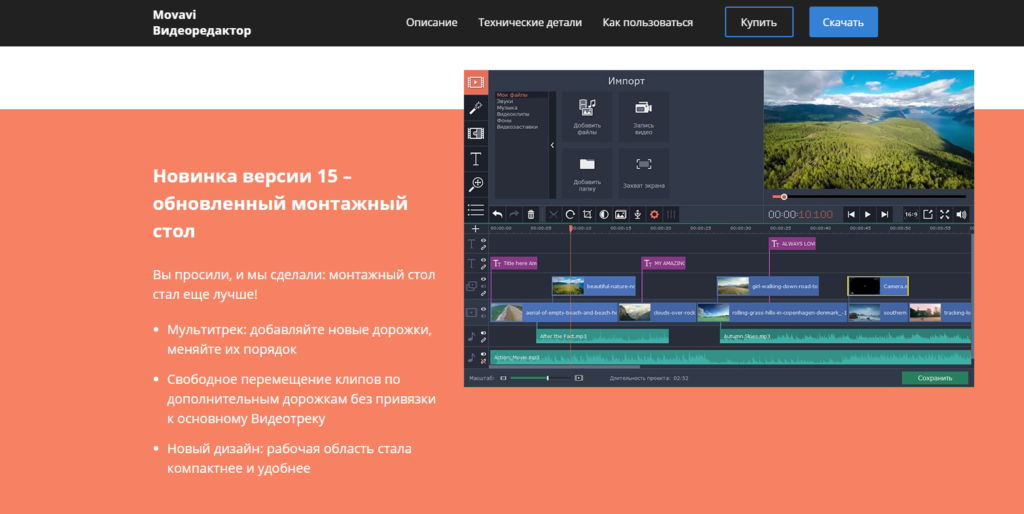The height and width of the screenshot is (514, 1024).
Task: Skip to next frame in player
Action: tap(884, 214)
